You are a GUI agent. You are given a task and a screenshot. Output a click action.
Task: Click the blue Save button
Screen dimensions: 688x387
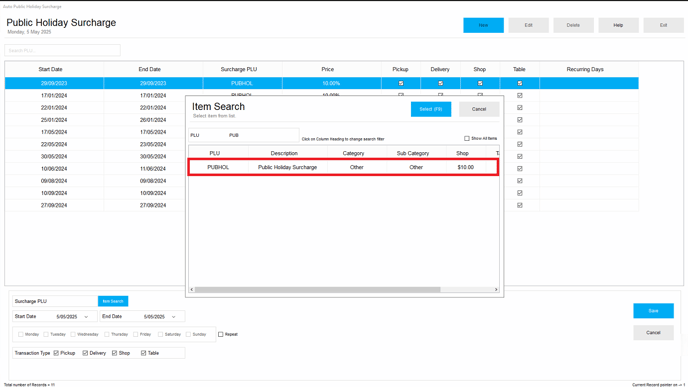coord(653,311)
